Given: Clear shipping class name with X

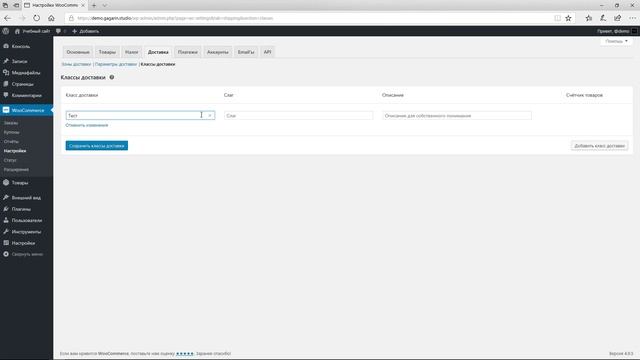Looking at the screenshot, I should coord(210,116).
